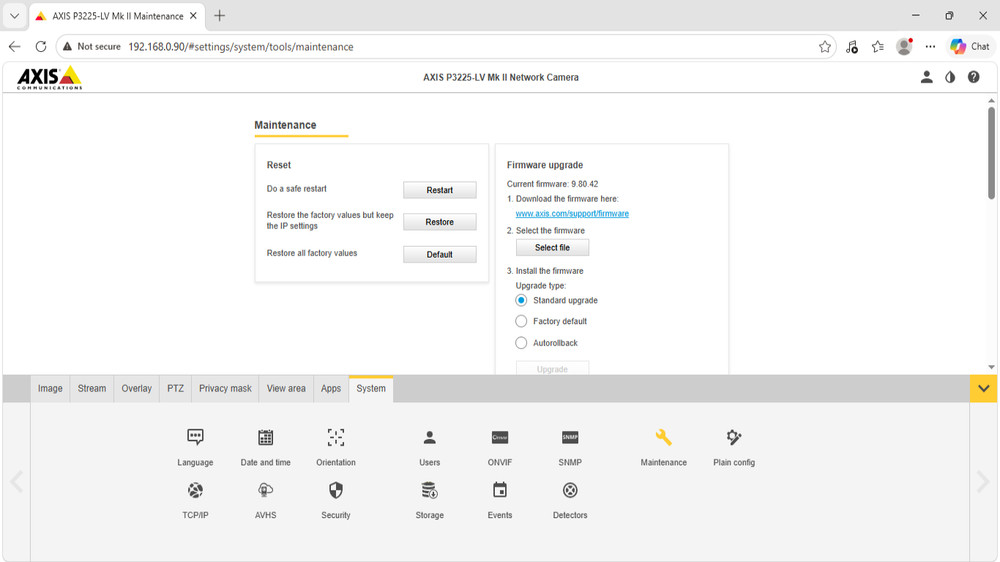Open the TCP/IP settings icon
Image resolution: width=1000 pixels, height=562 pixels.
point(195,491)
